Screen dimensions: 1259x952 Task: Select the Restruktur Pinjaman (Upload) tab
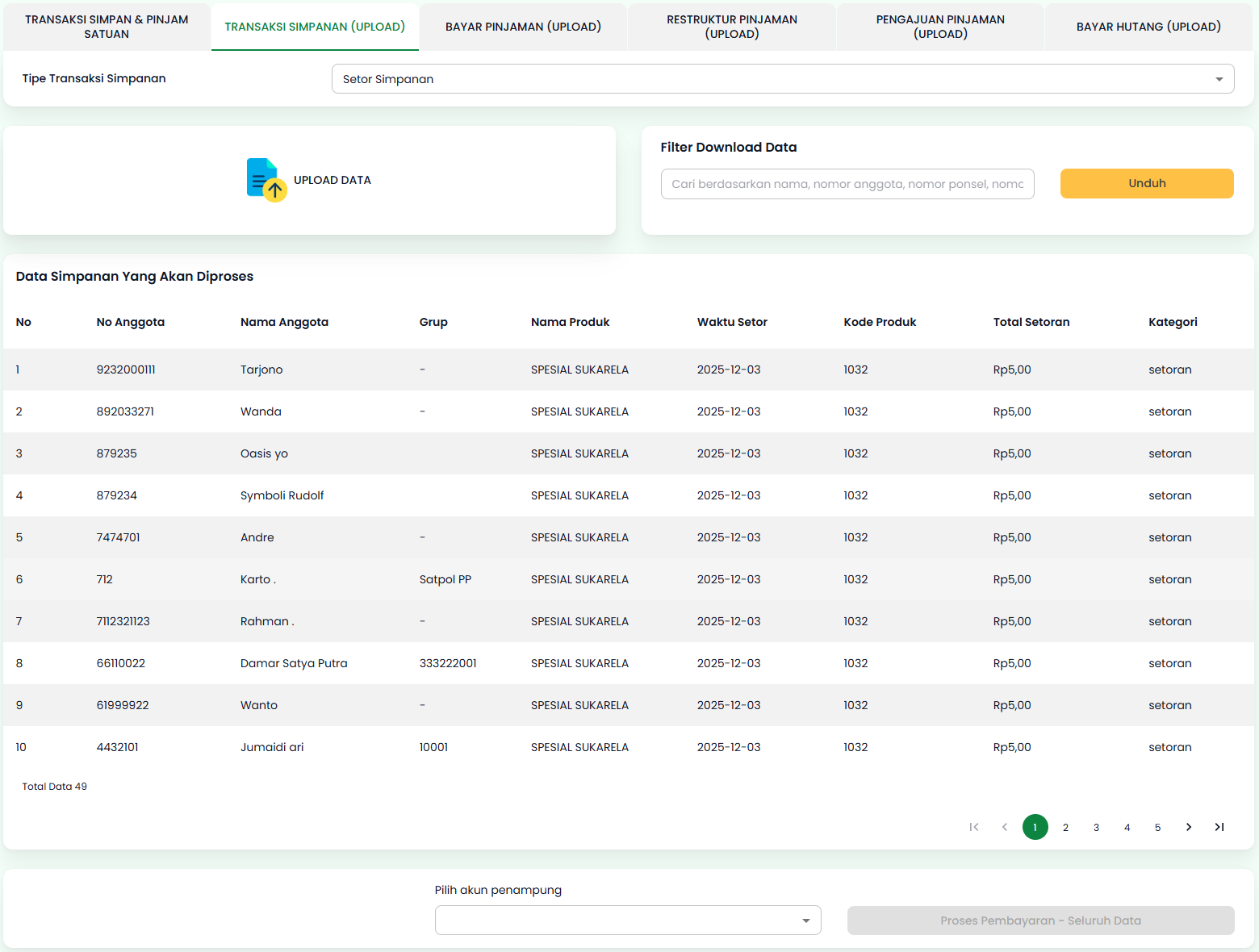(731, 27)
